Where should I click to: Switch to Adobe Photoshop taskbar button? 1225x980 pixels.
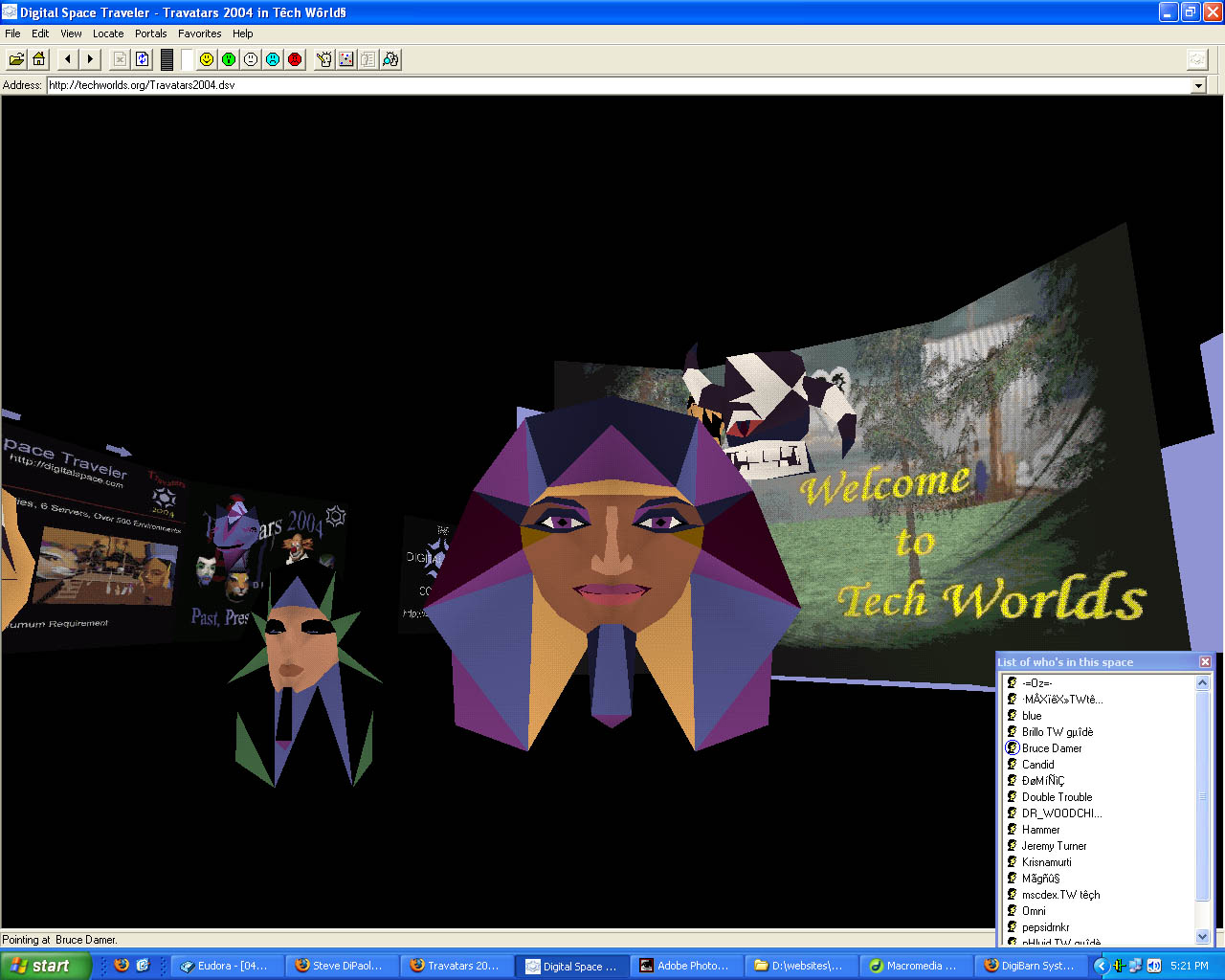[x=687, y=966]
